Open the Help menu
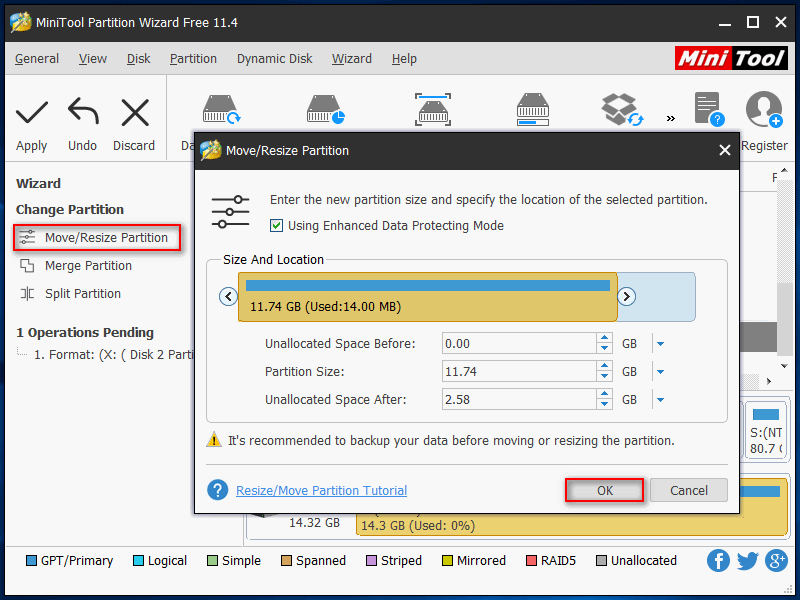Viewport: 800px width, 600px height. pos(404,59)
